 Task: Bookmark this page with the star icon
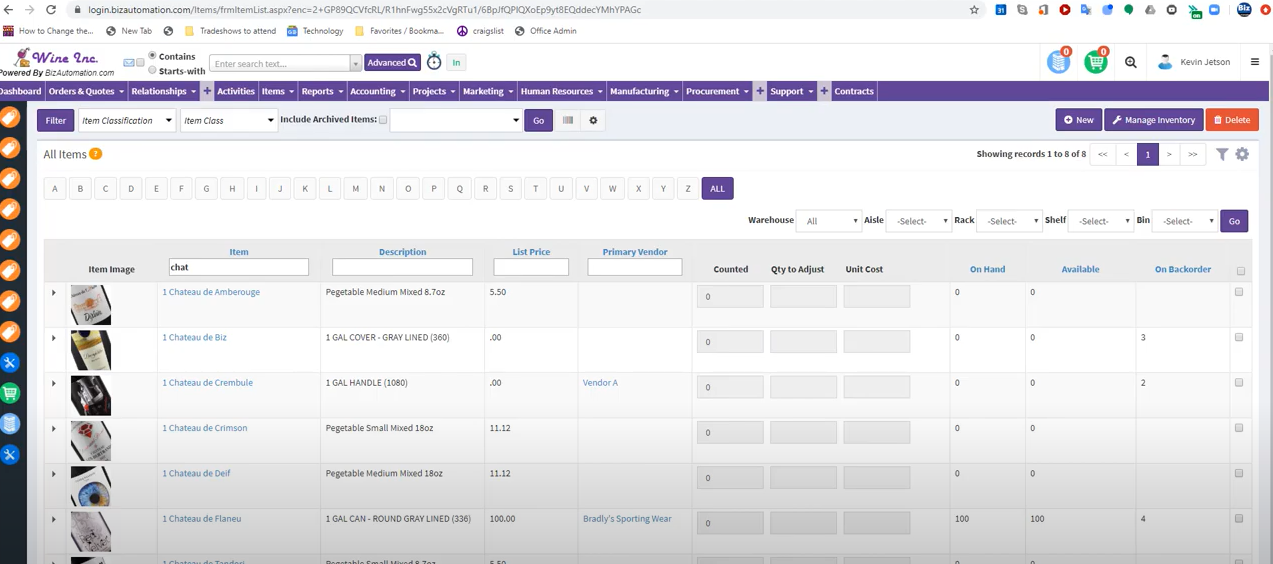click(x=974, y=10)
